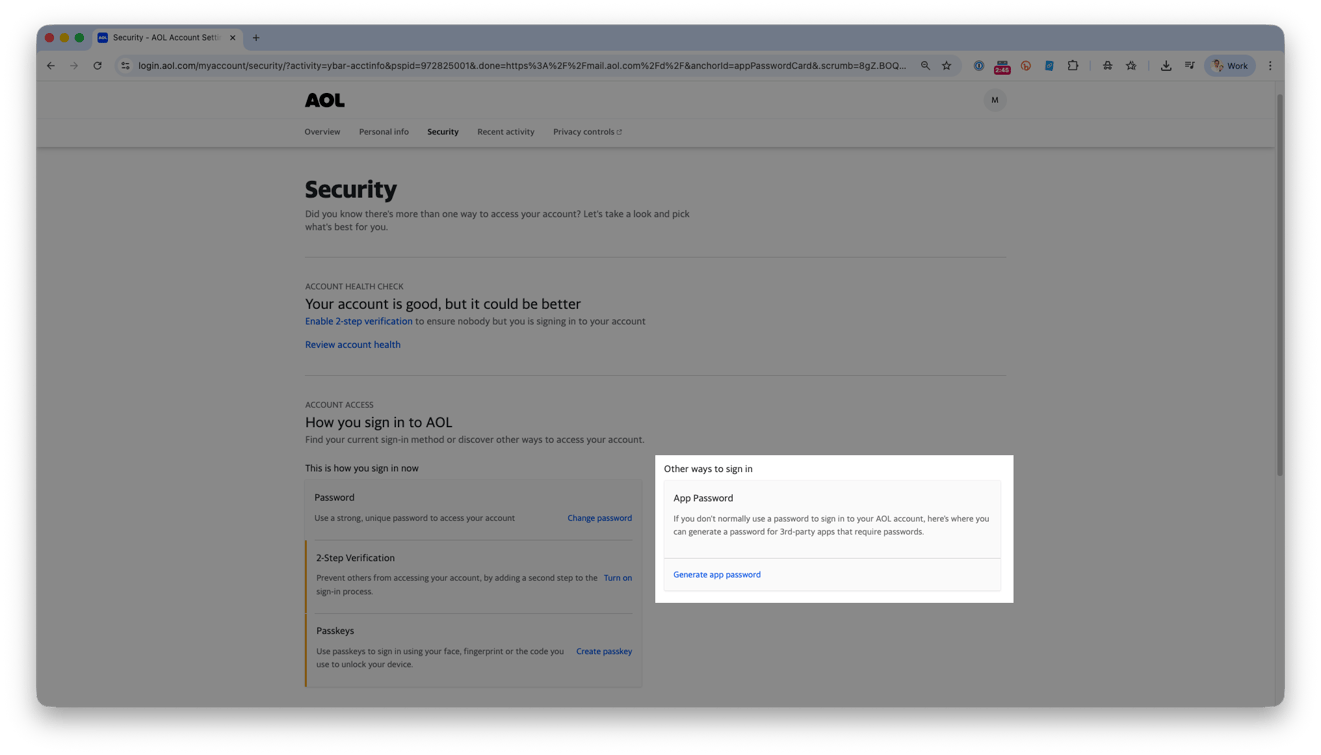
Task: Enable 2-step verification from account health check
Action: 358,321
